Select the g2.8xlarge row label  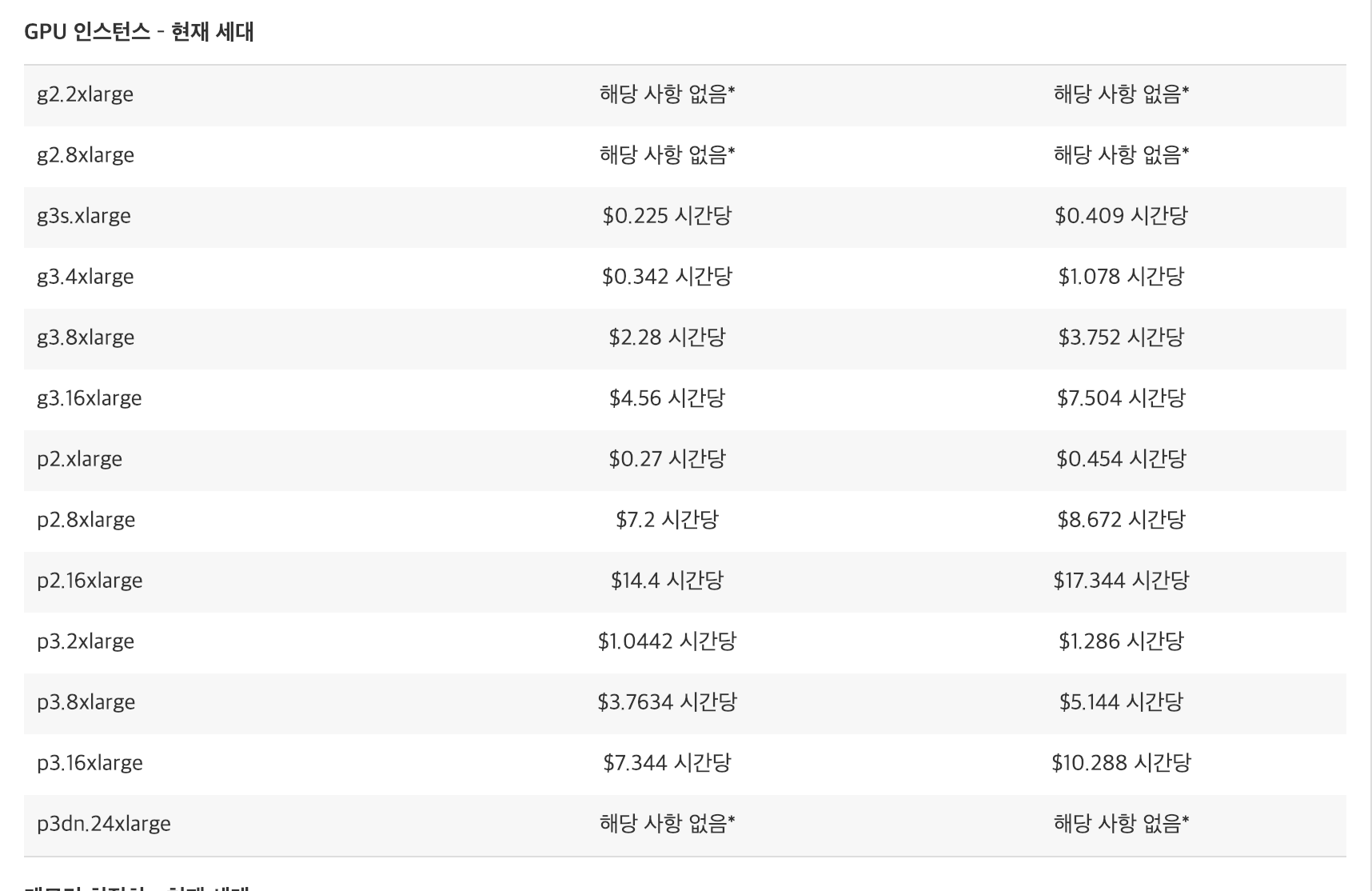[x=86, y=155]
